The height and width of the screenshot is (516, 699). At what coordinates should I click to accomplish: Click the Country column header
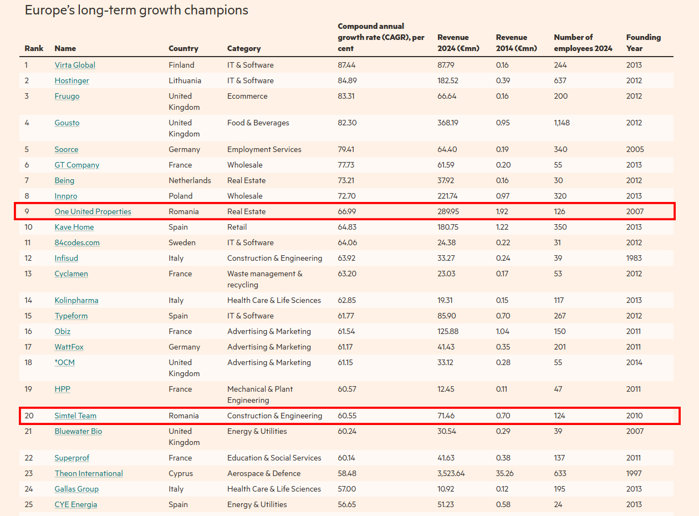pyautogui.click(x=183, y=48)
